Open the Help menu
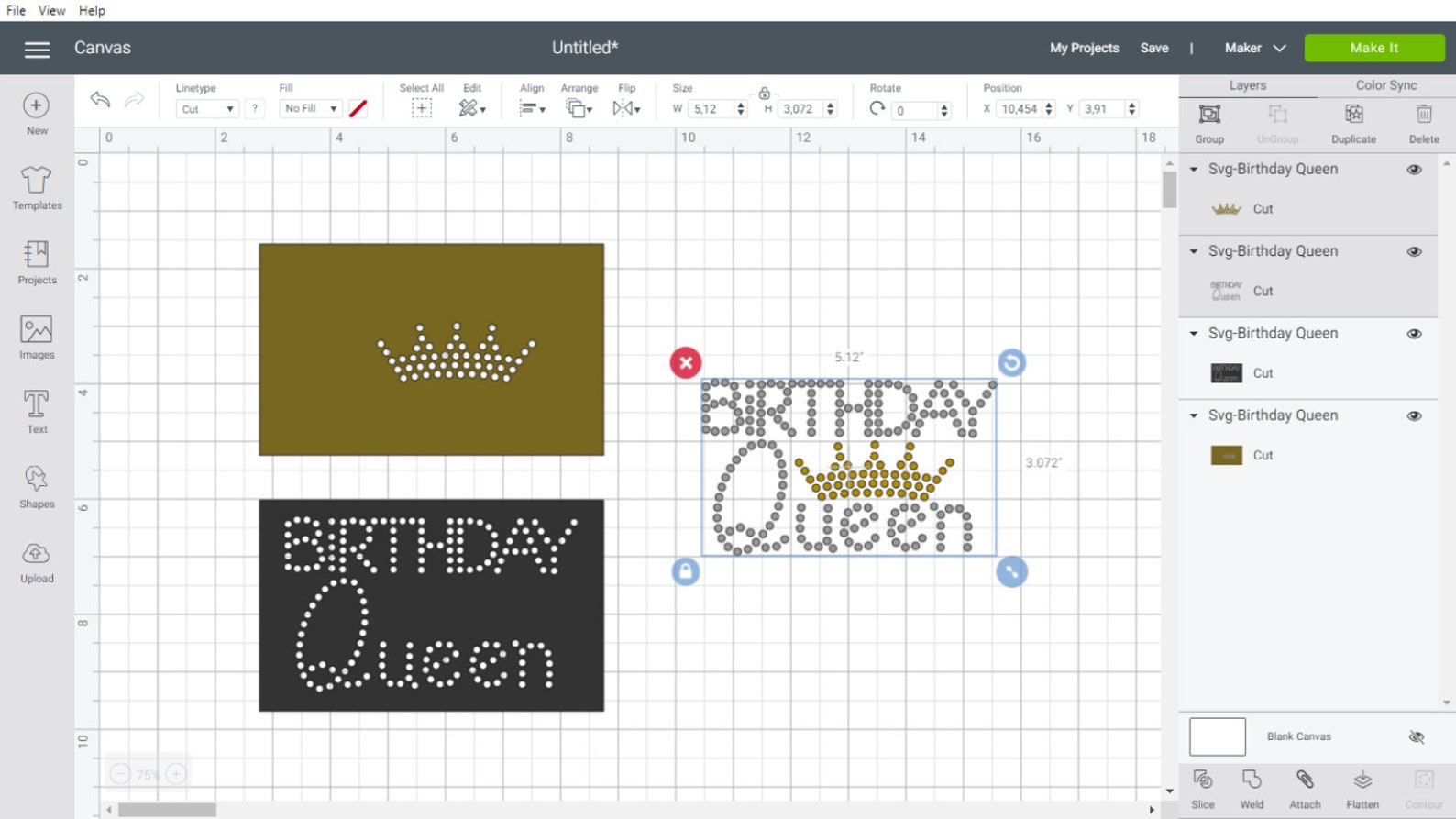 click(92, 10)
